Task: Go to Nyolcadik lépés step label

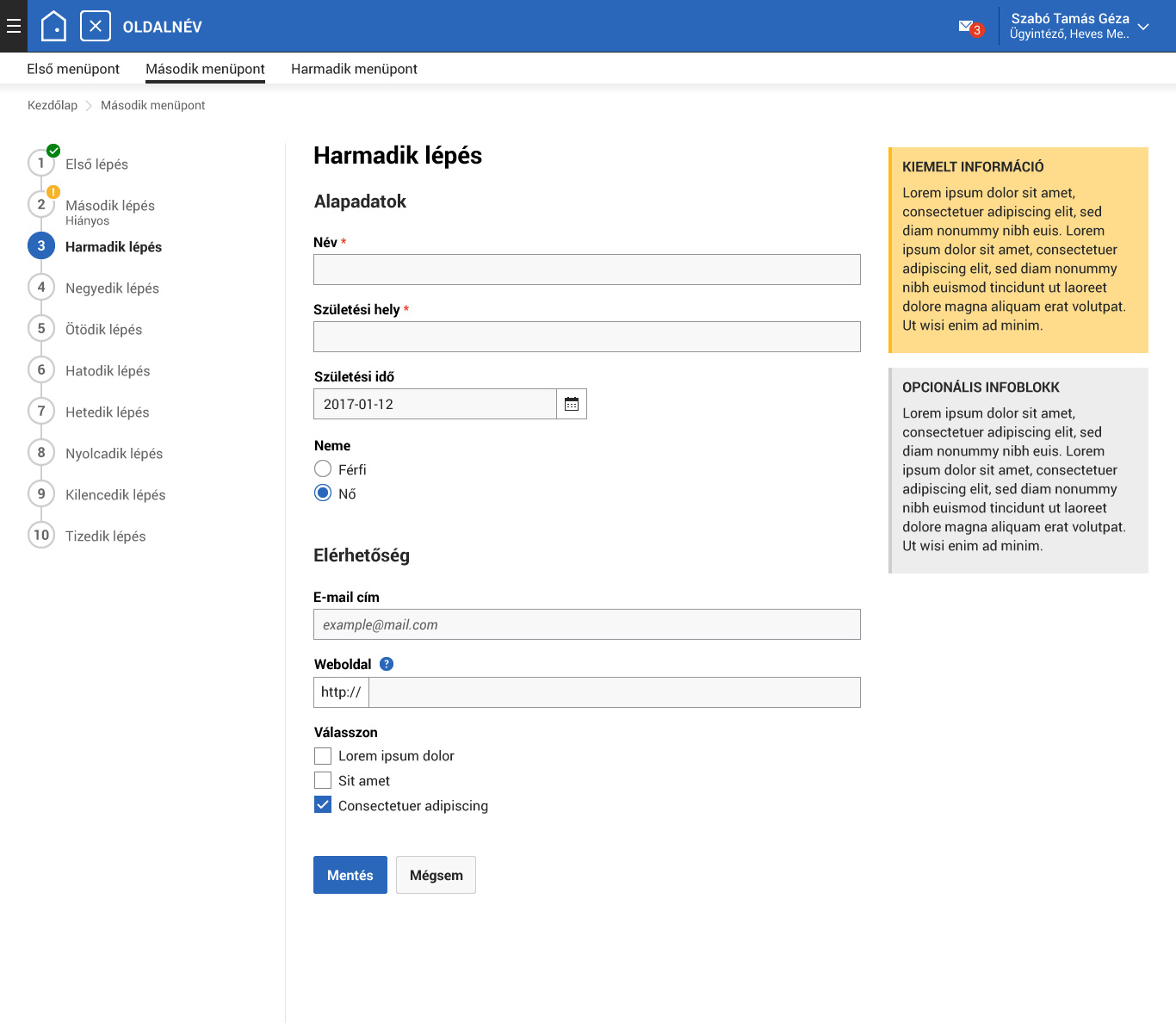Action: pos(114,454)
